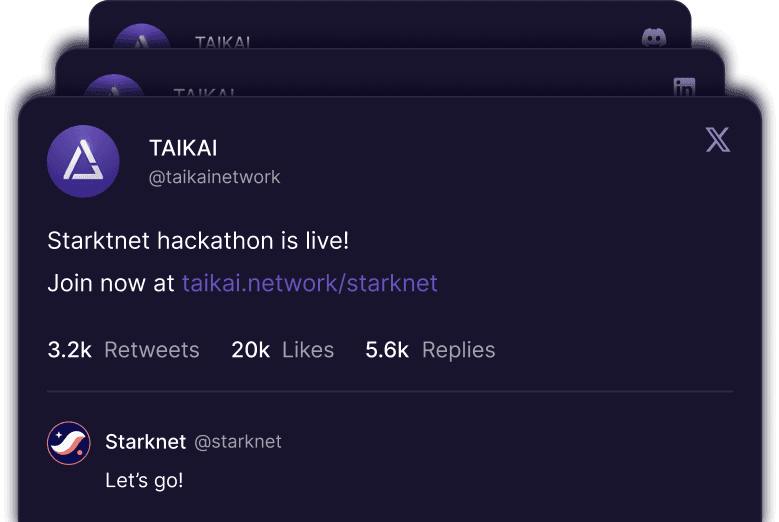This screenshot has height=522, width=779.
Task: Click the partially hidden avatar on Discord card
Action: [x=141, y=38]
